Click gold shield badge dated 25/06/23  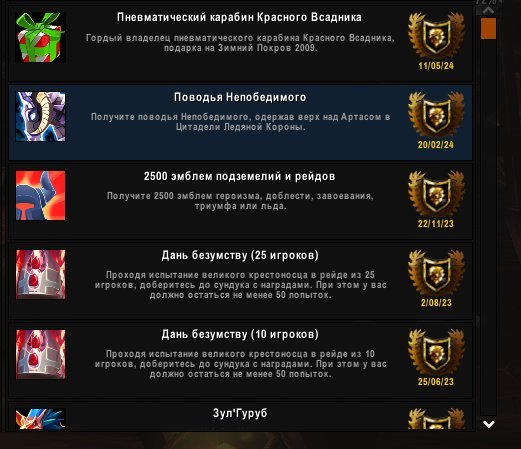436,352
